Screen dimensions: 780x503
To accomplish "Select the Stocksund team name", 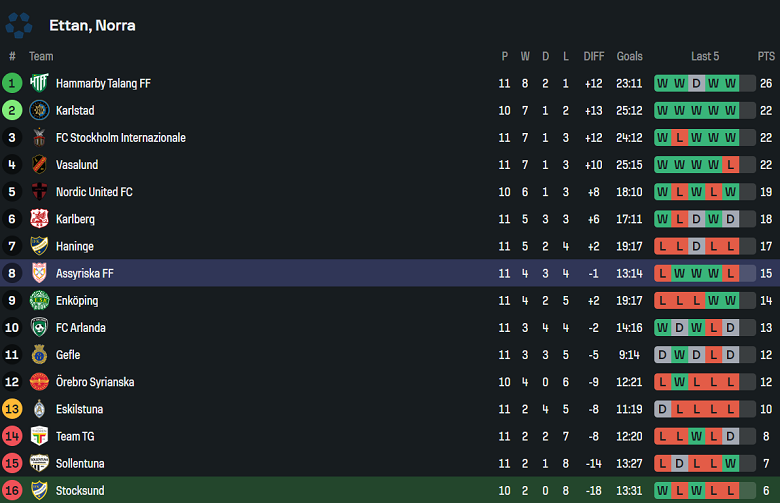I will click(81, 490).
